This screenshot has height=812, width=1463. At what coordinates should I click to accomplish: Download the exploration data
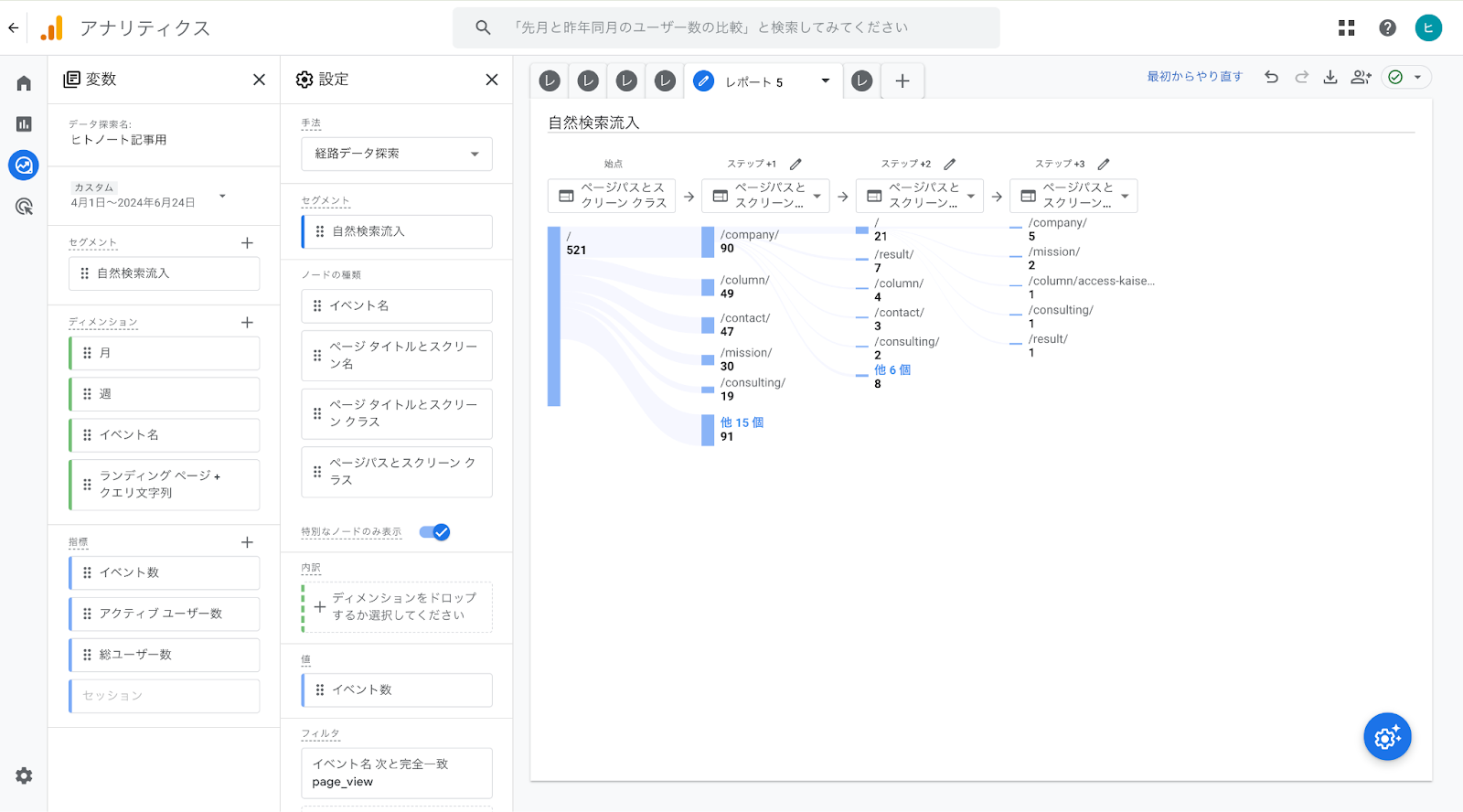tap(1330, 77)
